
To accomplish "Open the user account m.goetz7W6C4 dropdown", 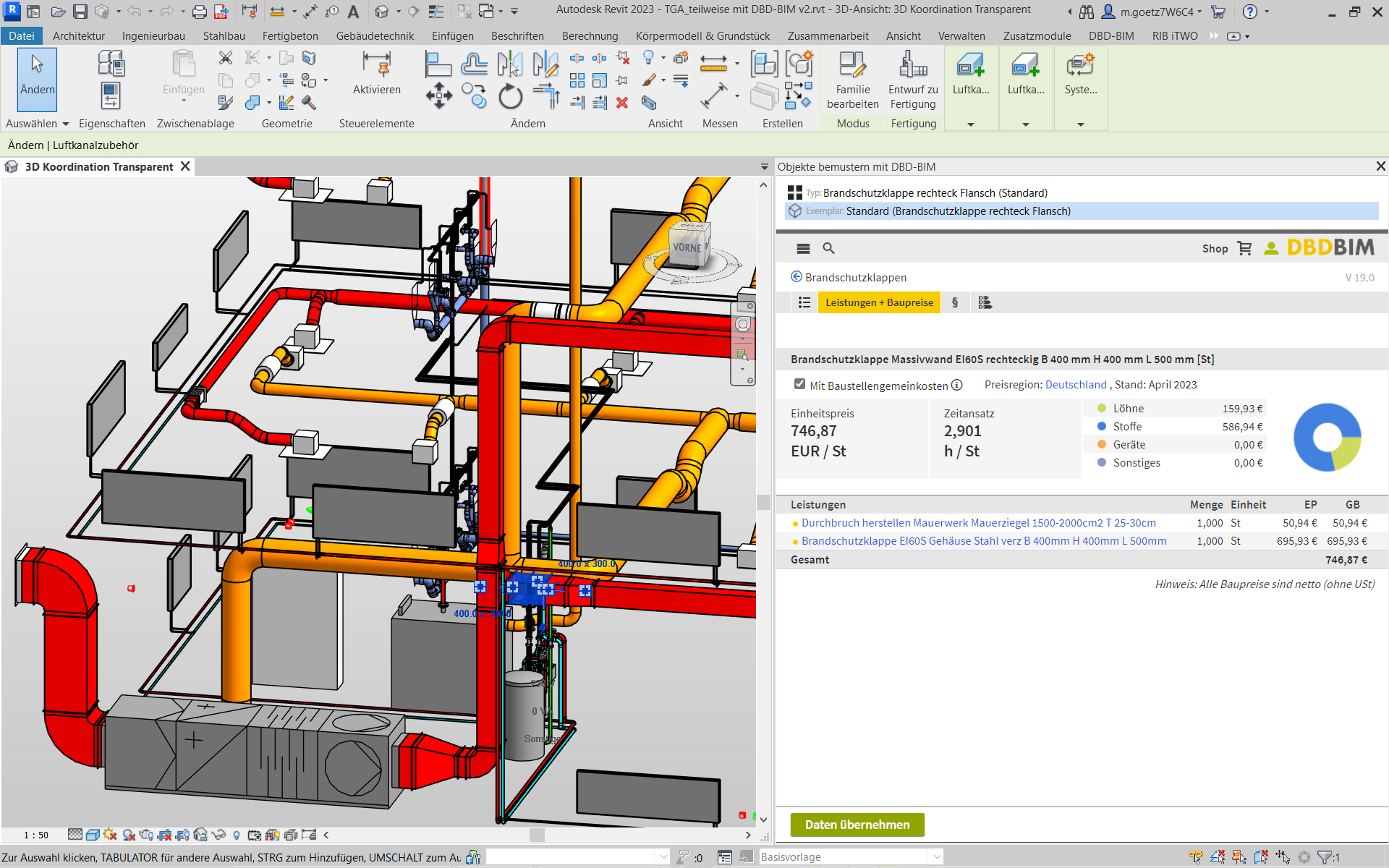I will (1199, 12).
